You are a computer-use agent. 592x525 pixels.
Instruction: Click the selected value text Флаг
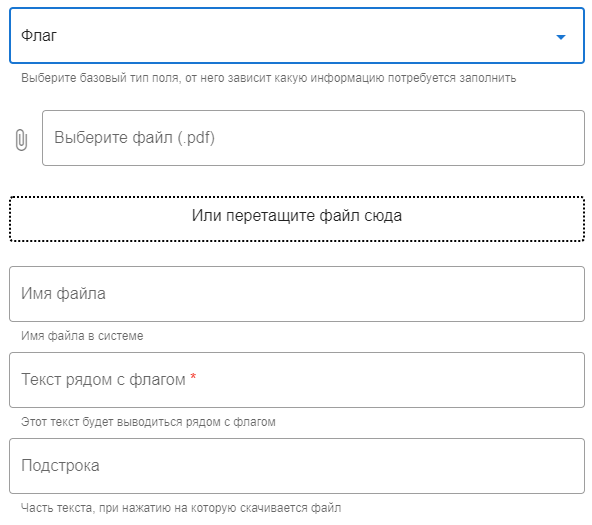[x=39, y=35]
